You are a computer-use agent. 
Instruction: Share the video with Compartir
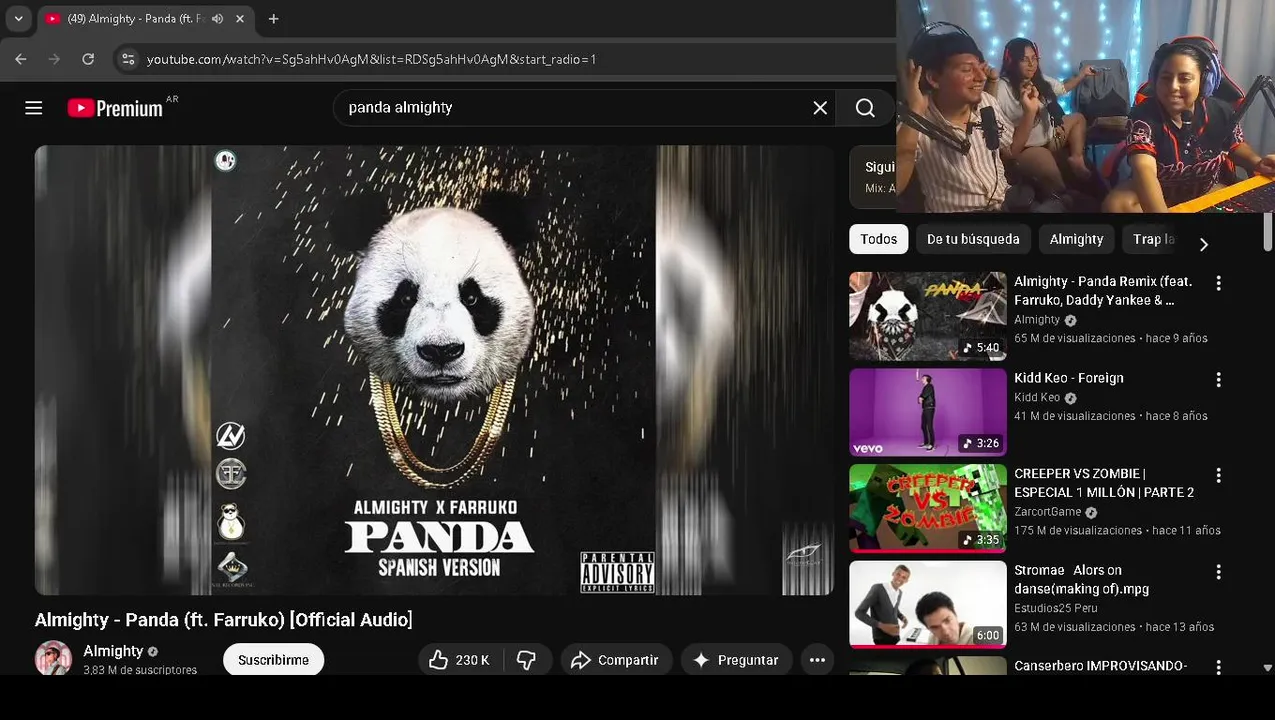coord(615,660)
